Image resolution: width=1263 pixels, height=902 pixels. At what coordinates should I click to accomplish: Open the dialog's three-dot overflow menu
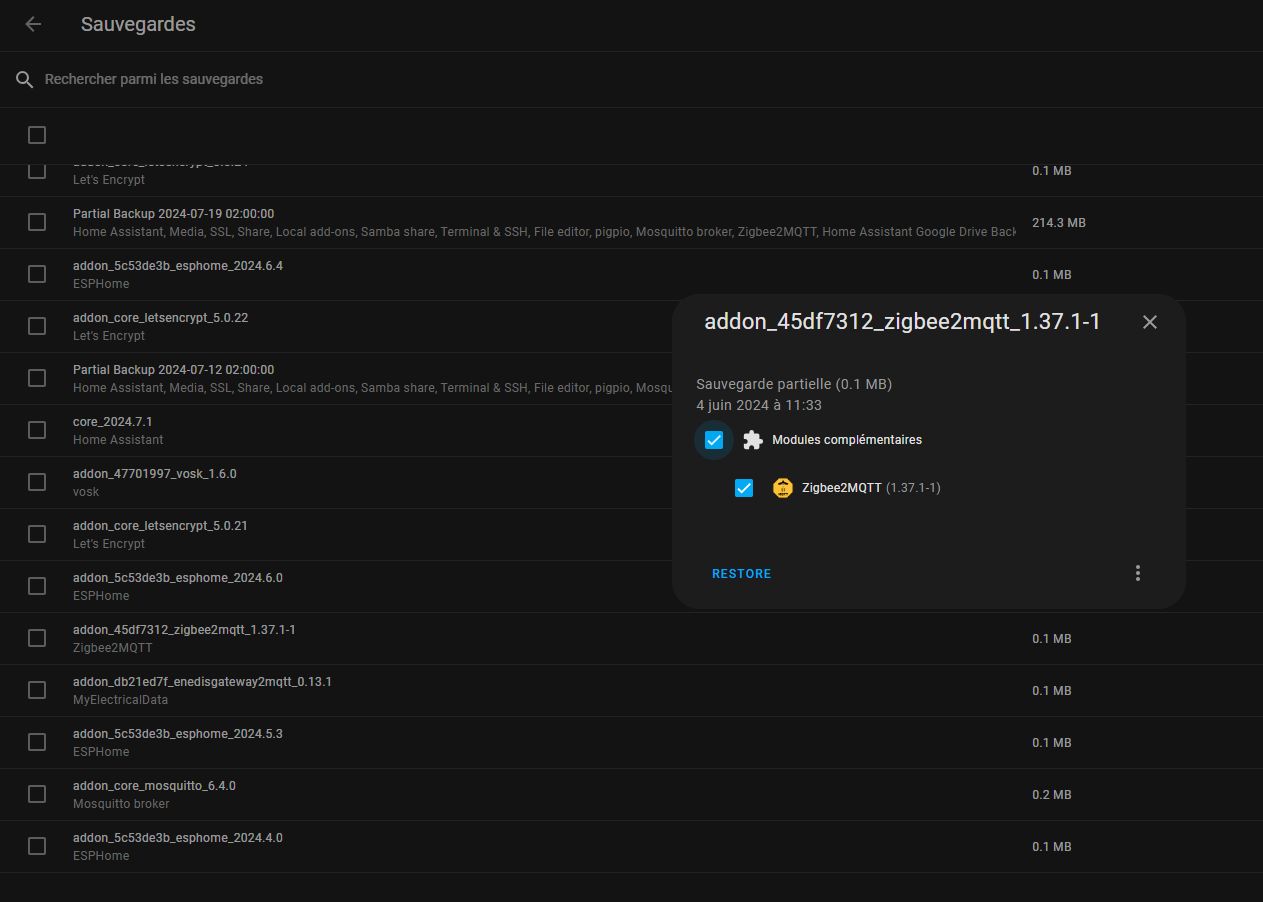click(1138, 573)
